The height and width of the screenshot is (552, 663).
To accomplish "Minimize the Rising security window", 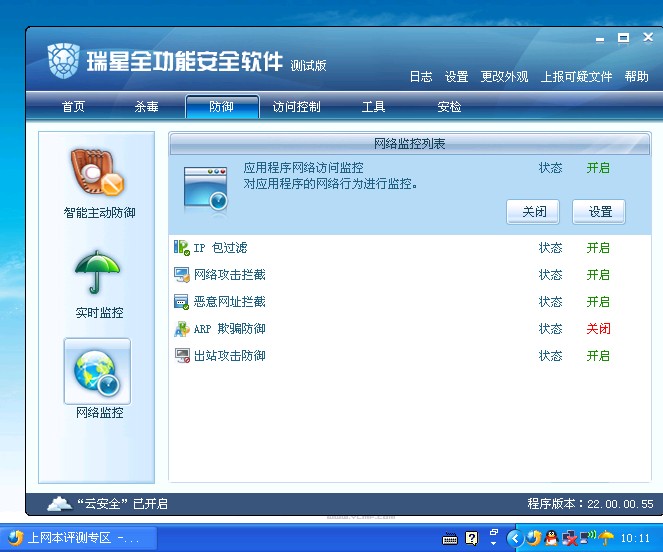I will point(600,39).
